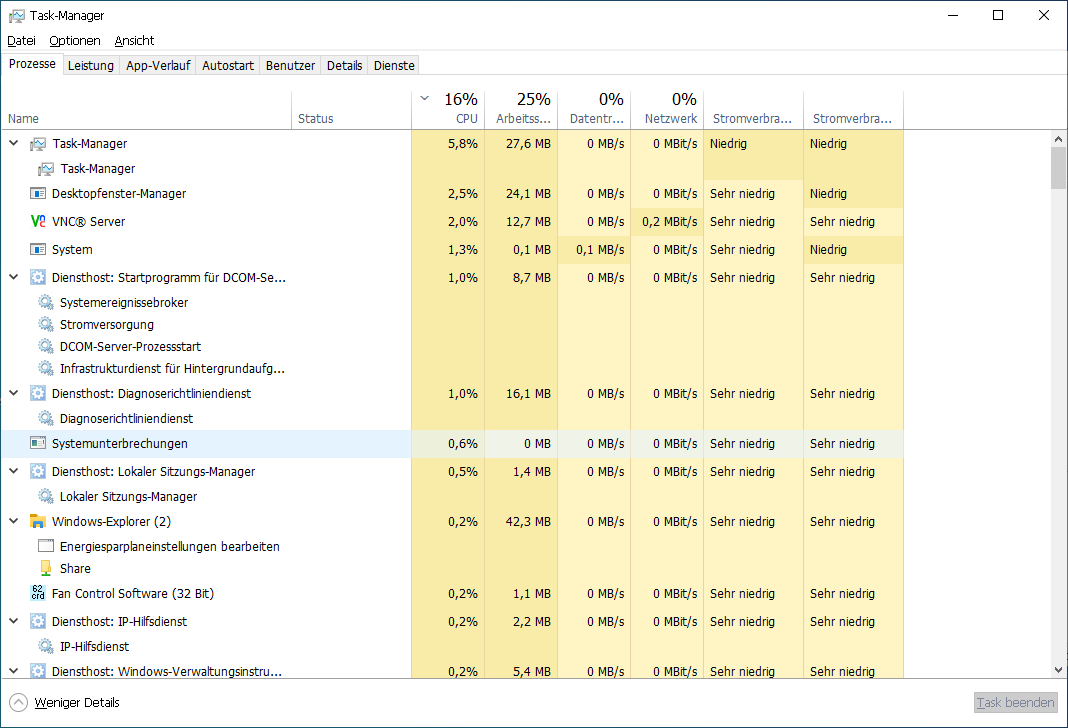The width and height of the screenshot is (1068, 728).
Task: Select the Prozesse tab
Action: point(32,64)
